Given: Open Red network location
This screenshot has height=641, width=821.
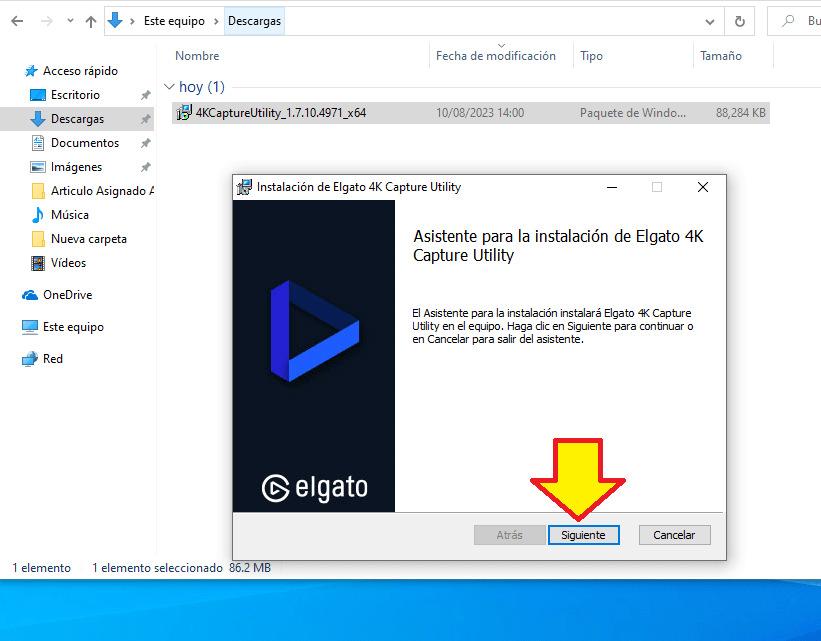Looking at the screenshot, I should (52, 359).
